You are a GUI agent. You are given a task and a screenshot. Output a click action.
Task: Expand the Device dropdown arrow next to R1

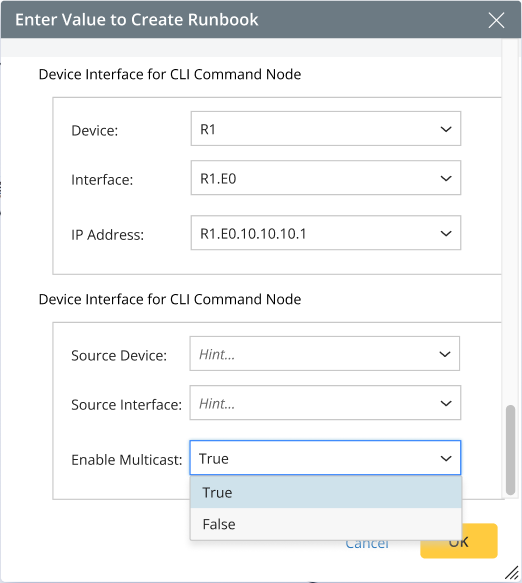point(446,129)
